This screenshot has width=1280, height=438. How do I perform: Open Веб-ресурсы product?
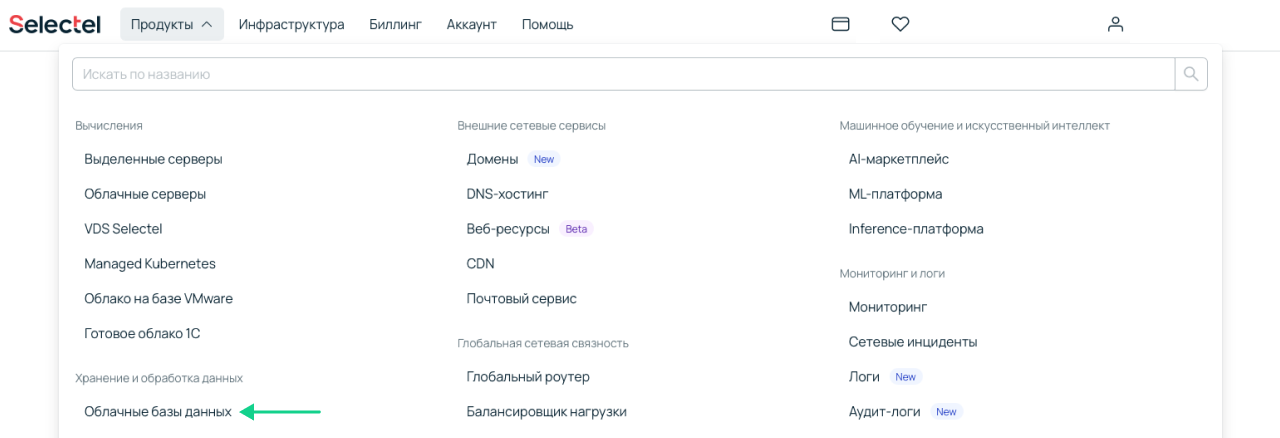(x=508, y=229)
